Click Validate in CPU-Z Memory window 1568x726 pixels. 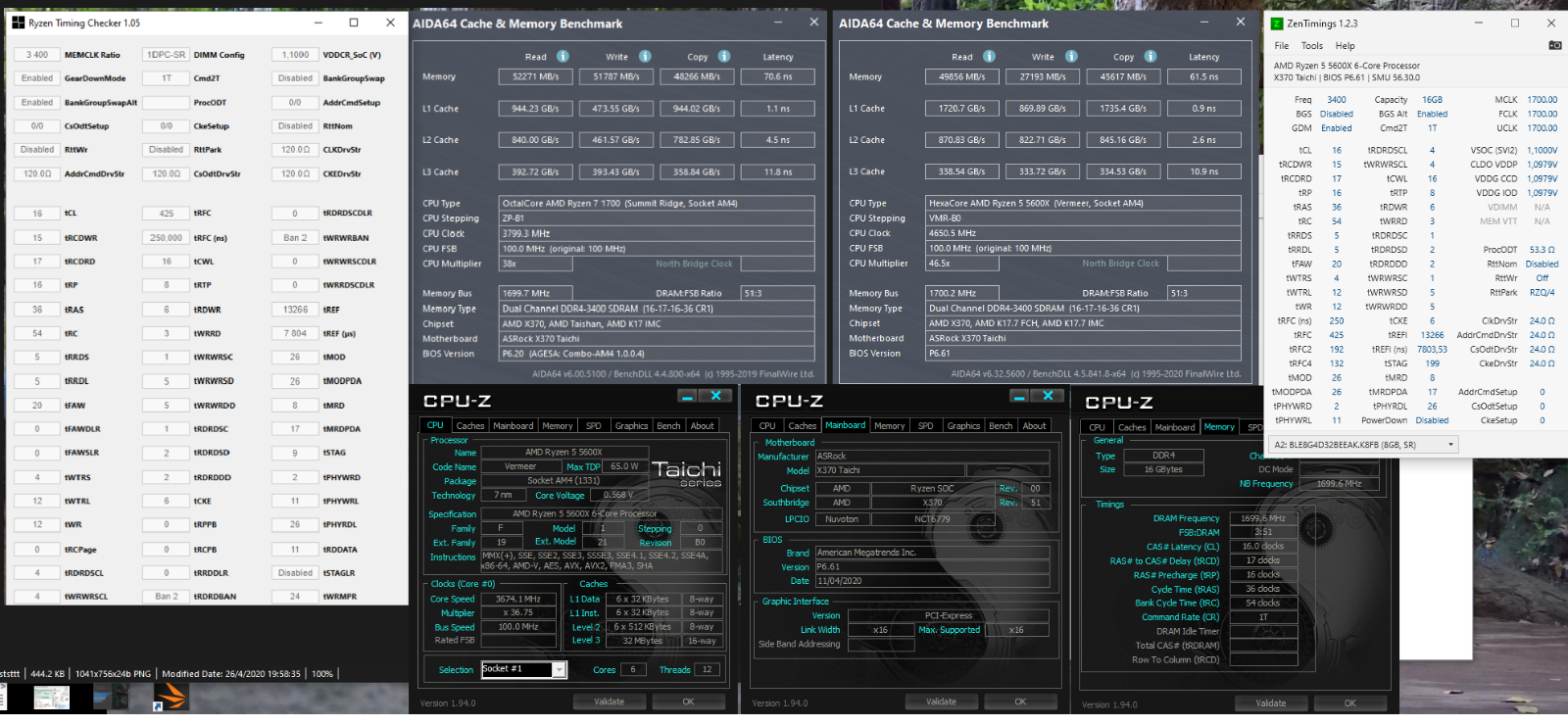click(x=1271, y=703)
